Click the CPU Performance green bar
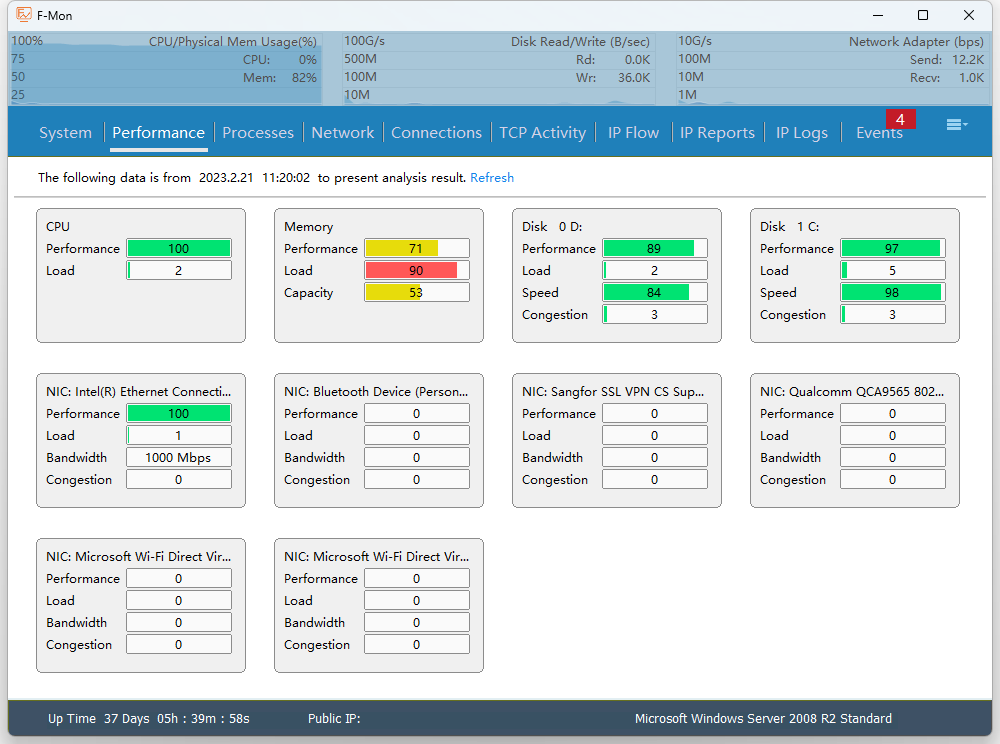Image resolution: width=1000 pixels, height=744 pixels. (x=179, y=249)
